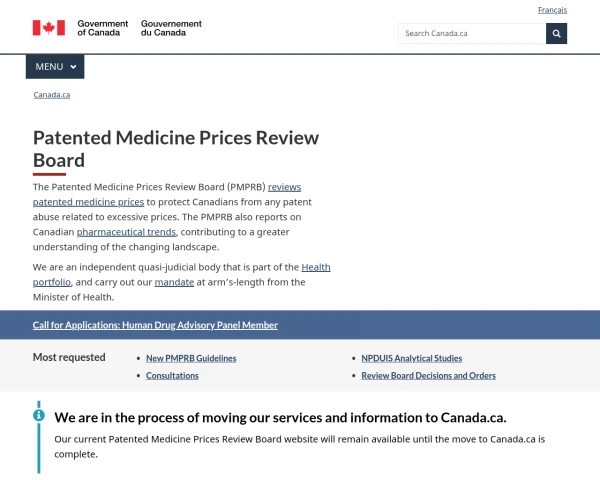Follow the mandate link
This screenshot has width=600, height=480.
(x=174, y=282)
